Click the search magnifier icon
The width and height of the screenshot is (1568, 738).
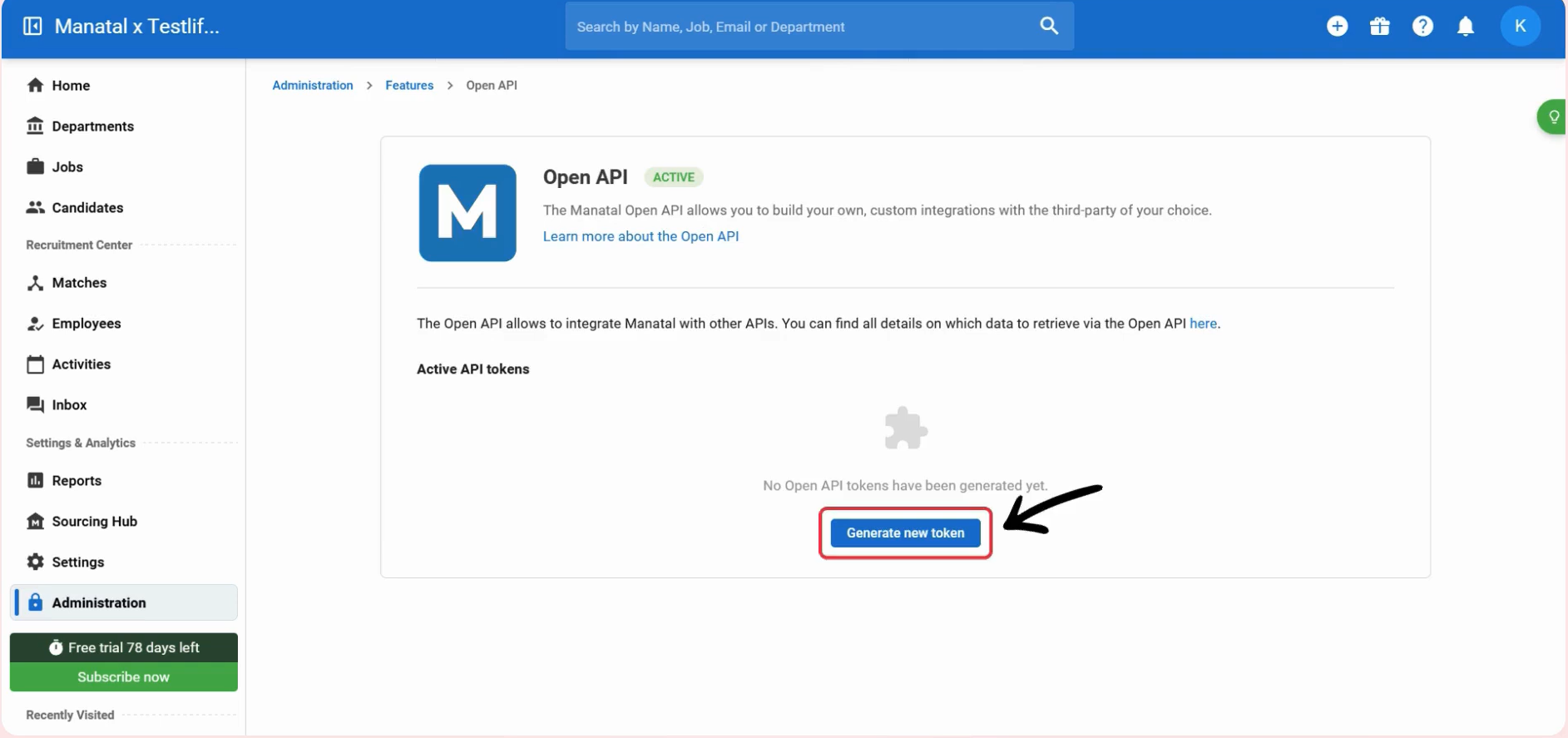pos(1049,26)
